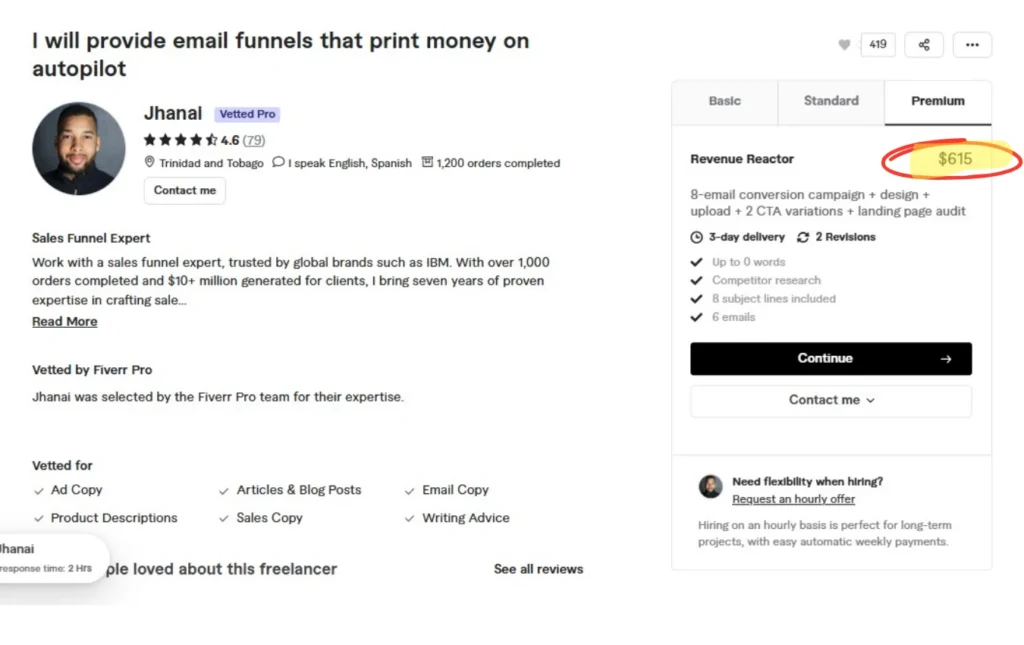Open See all reviews link

click(538, 569)
